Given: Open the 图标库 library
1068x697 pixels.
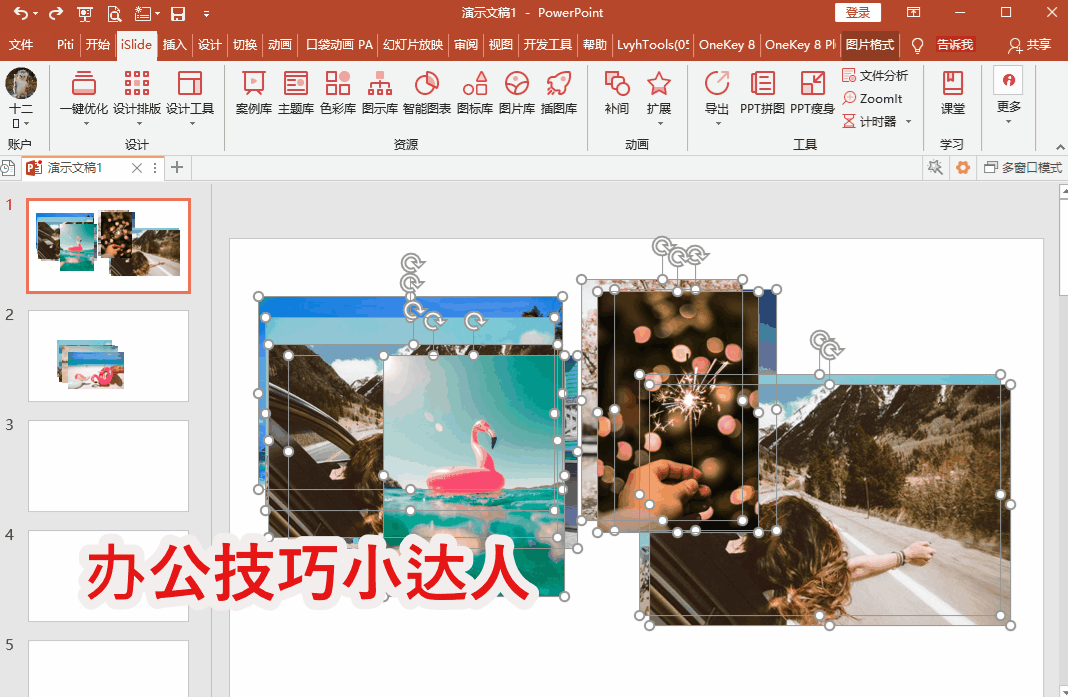Looking at the screenshot, I should 475,93.
